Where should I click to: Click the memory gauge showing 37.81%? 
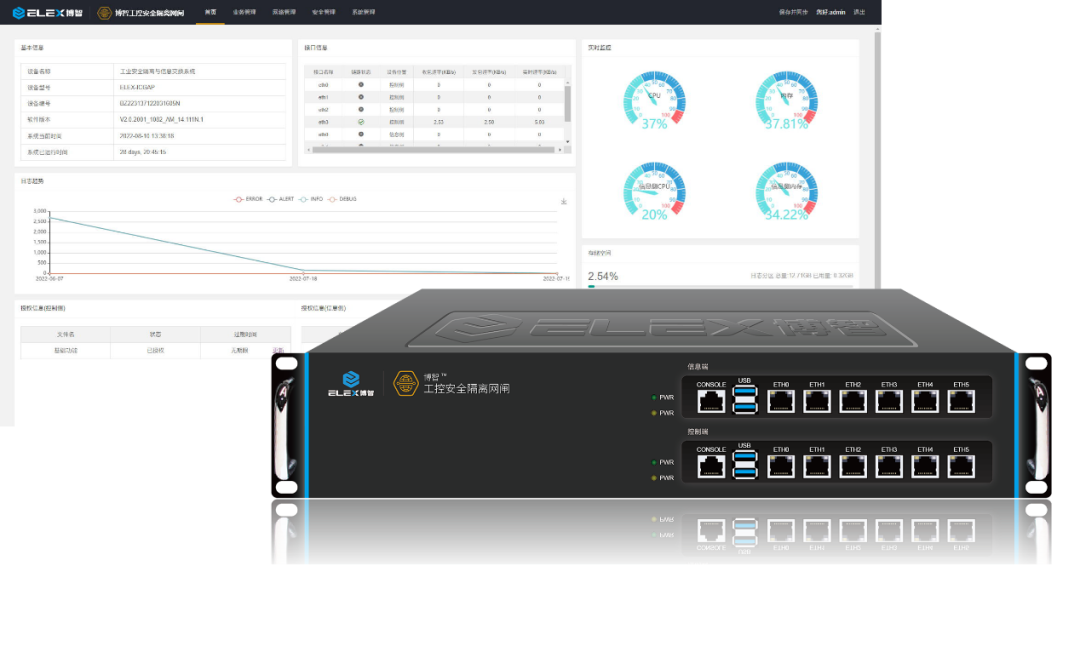(x=786, y=98)
